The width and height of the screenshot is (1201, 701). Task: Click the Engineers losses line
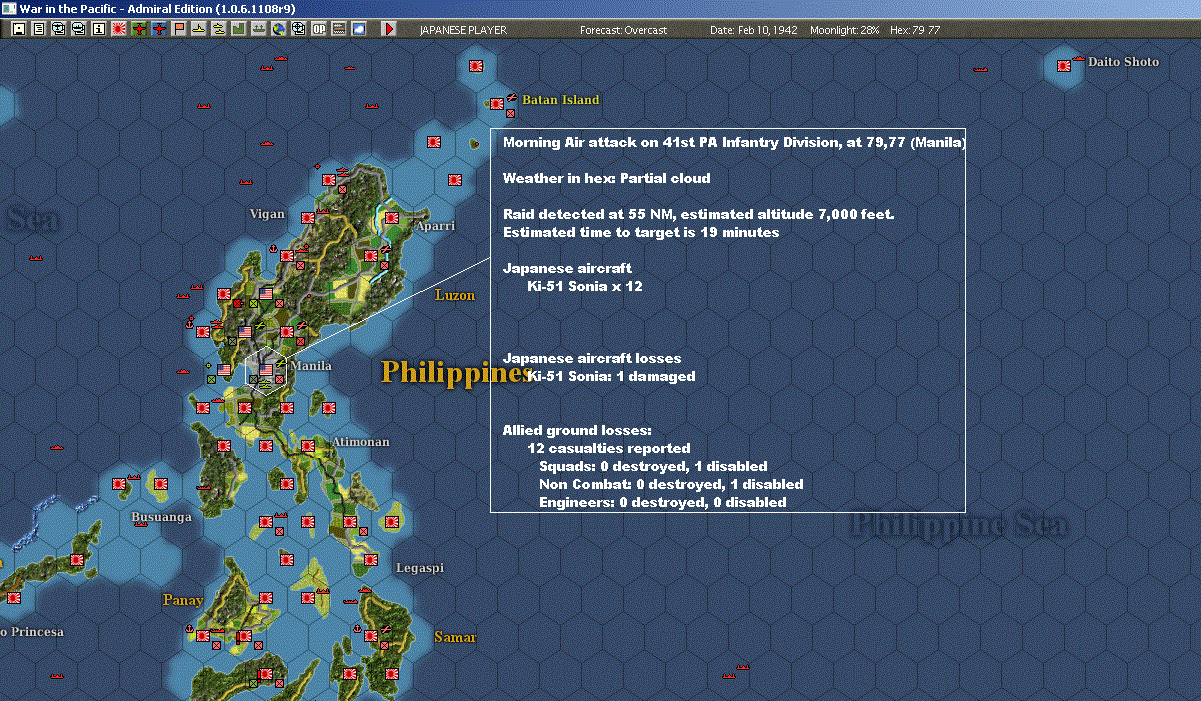(x=662, y=502)
